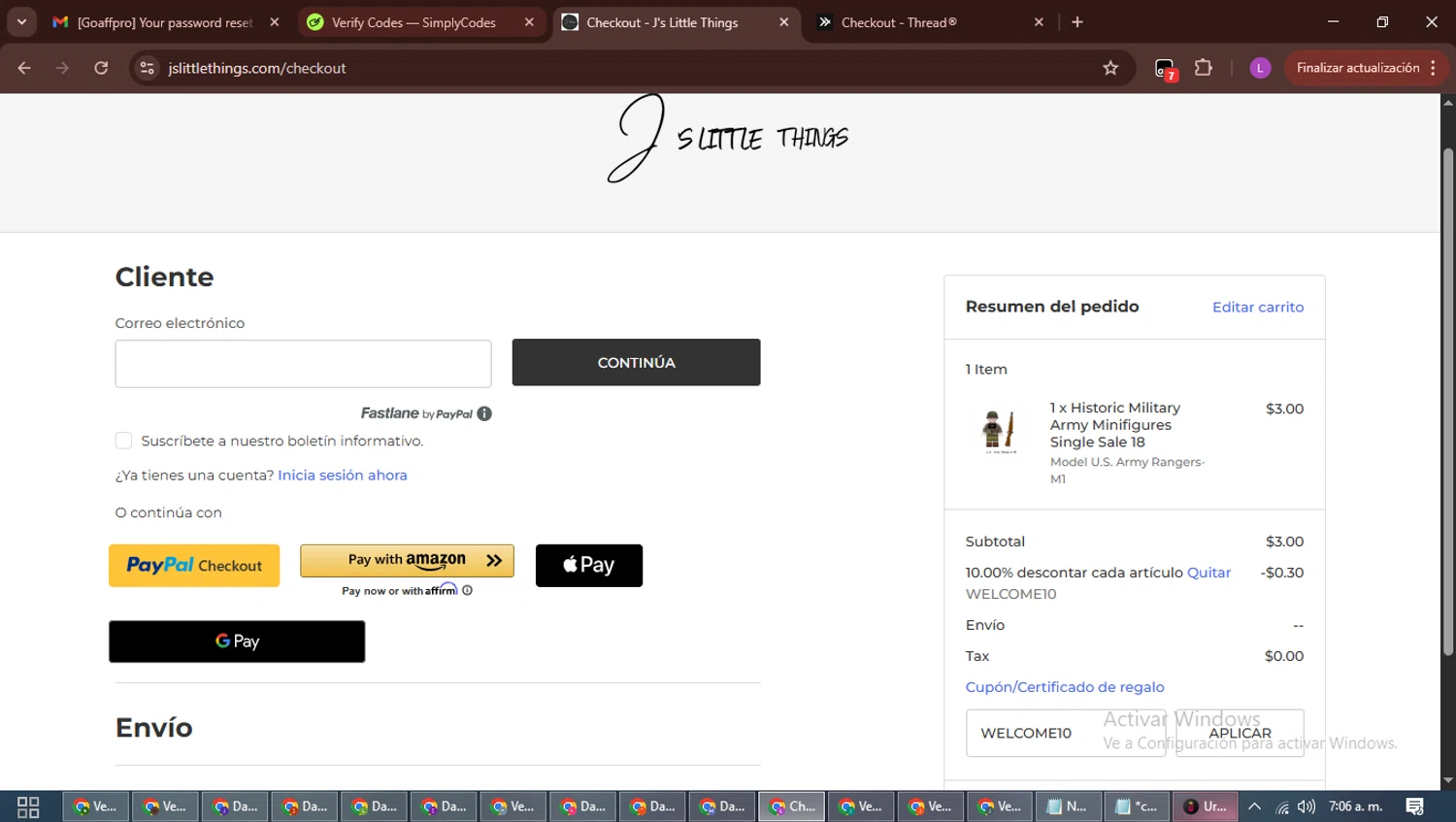Click APLICAR to apply the coupon

1240,733
